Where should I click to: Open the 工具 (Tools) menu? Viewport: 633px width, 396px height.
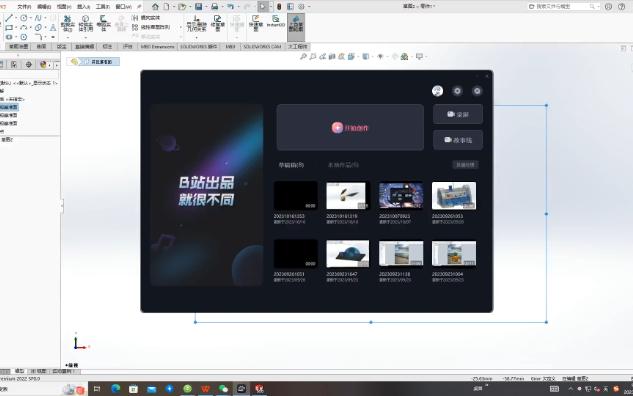tap(103, 6)
